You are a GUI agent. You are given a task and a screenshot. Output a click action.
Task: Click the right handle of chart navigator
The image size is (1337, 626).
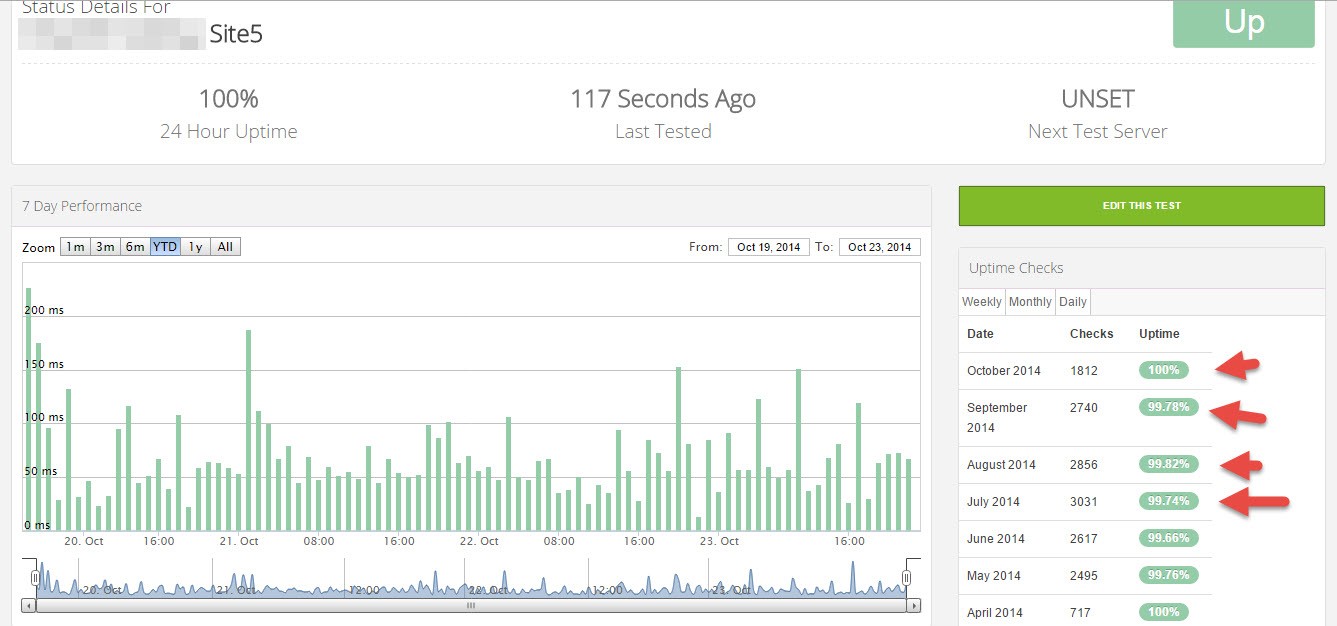click(x=907, y=578)
